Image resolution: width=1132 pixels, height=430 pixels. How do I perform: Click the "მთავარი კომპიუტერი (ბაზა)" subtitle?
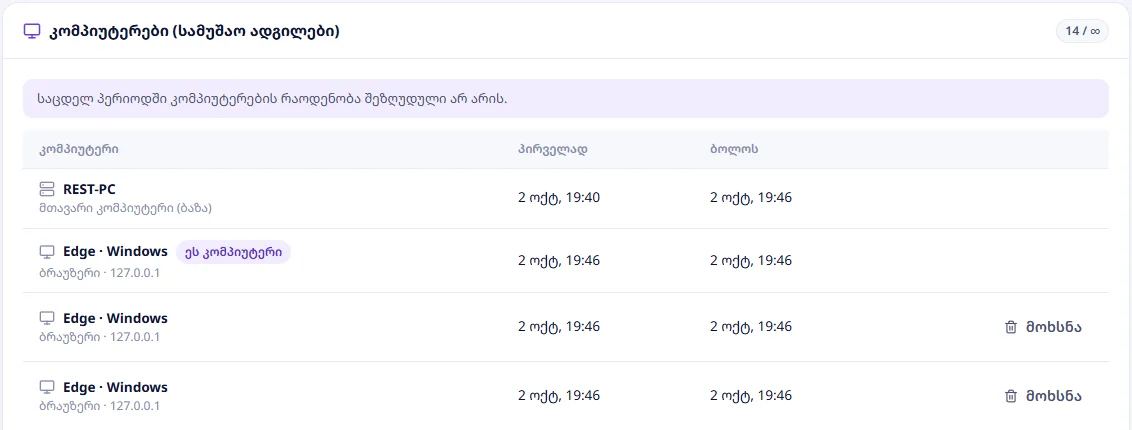(x=126, y=208)
